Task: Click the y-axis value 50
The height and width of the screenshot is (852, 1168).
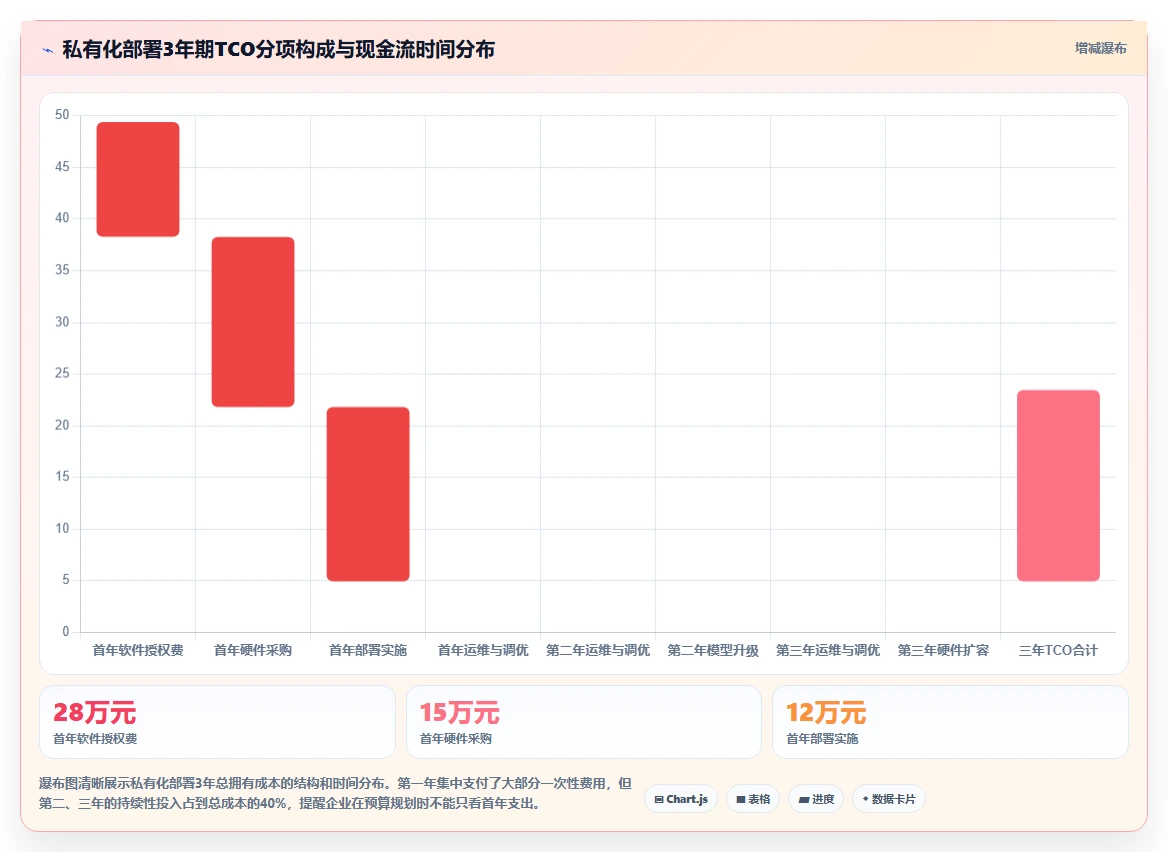Action: 62,115
